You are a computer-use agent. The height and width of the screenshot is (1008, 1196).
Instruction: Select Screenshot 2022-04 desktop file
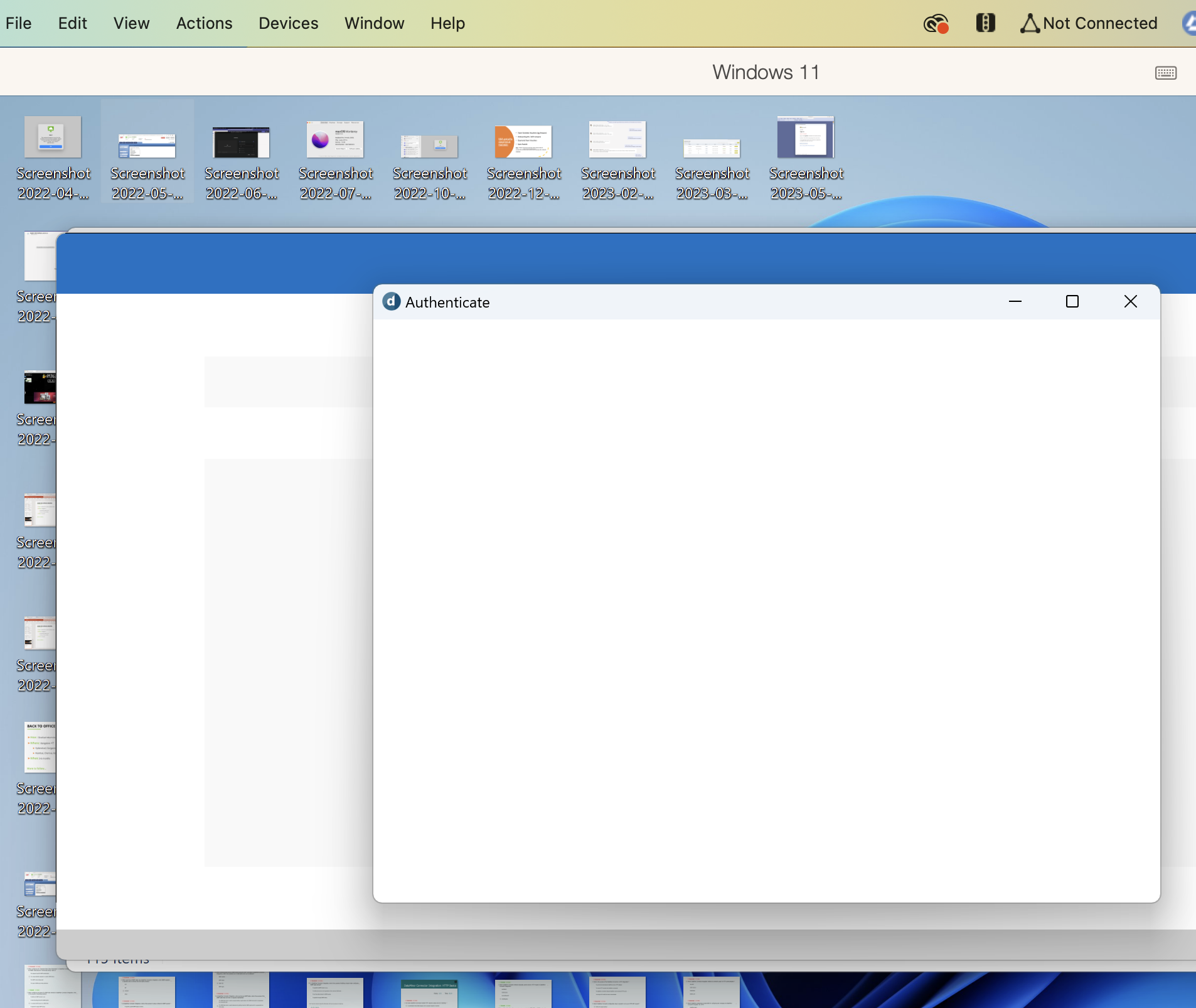click(53, 159)
